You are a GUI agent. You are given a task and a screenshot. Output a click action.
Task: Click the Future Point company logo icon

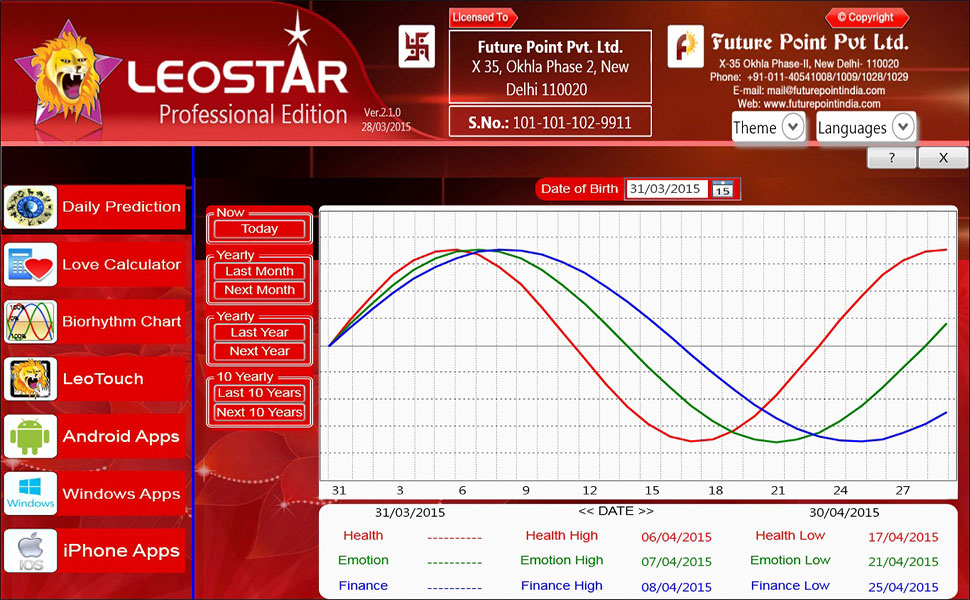click(685, 46)
